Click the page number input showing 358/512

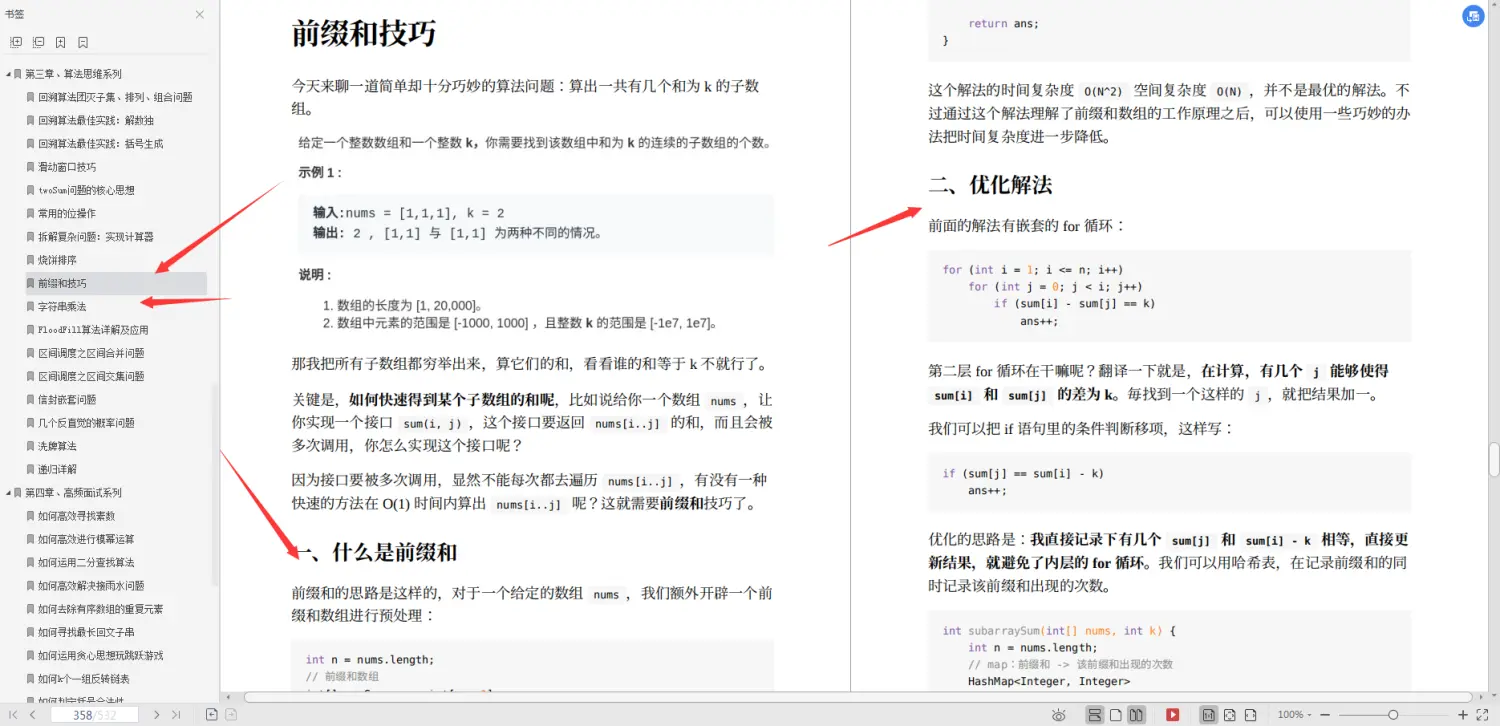click(95, 714)
